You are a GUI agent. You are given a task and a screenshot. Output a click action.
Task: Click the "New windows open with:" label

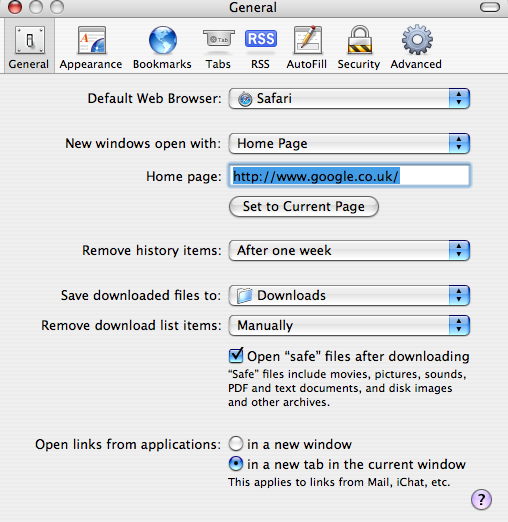[x=143, y=144]
